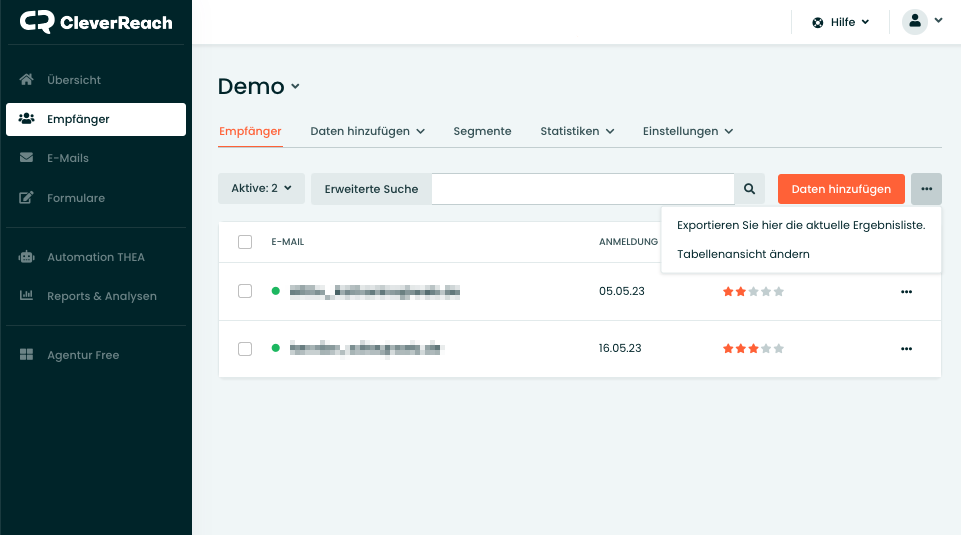The height and width of the screenshot is (535, 961).
Task: Expand user account chevron menu
Action: tap(938, 21)
